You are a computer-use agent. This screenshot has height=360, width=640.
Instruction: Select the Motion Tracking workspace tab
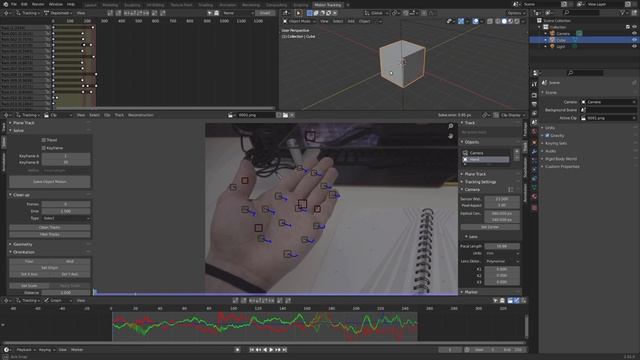click(328, 5)
